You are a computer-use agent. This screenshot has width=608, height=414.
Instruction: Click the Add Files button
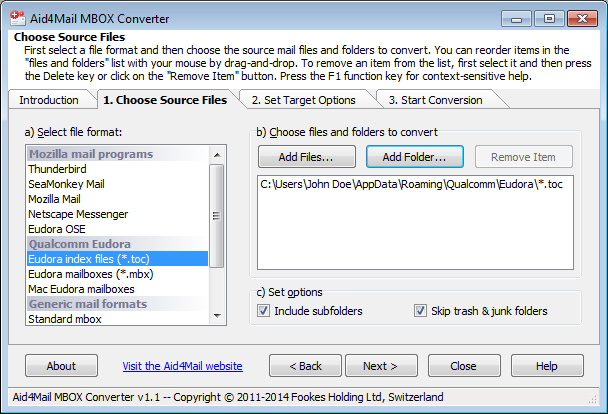pos(306,157)
